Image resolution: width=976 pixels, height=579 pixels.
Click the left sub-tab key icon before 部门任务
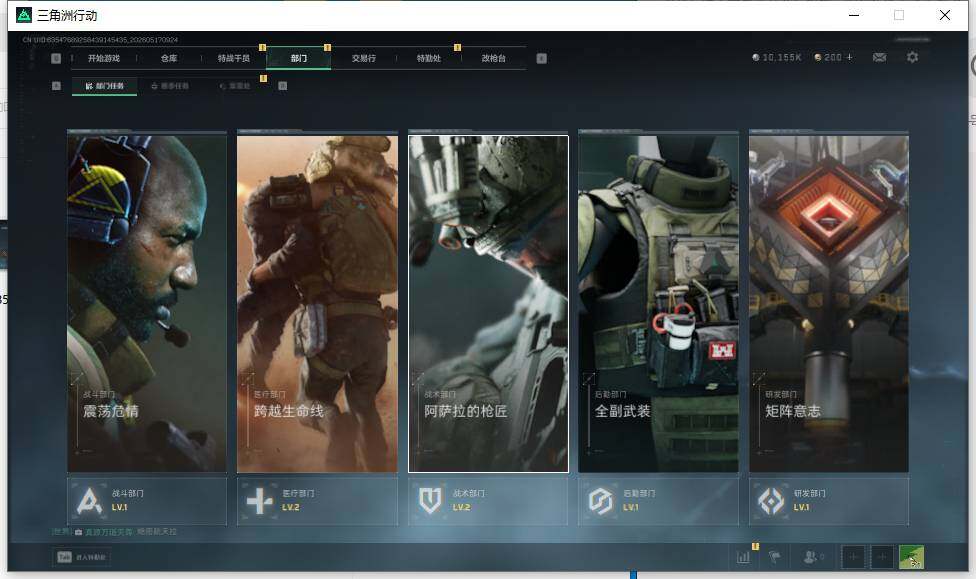[x=56, y=86]
